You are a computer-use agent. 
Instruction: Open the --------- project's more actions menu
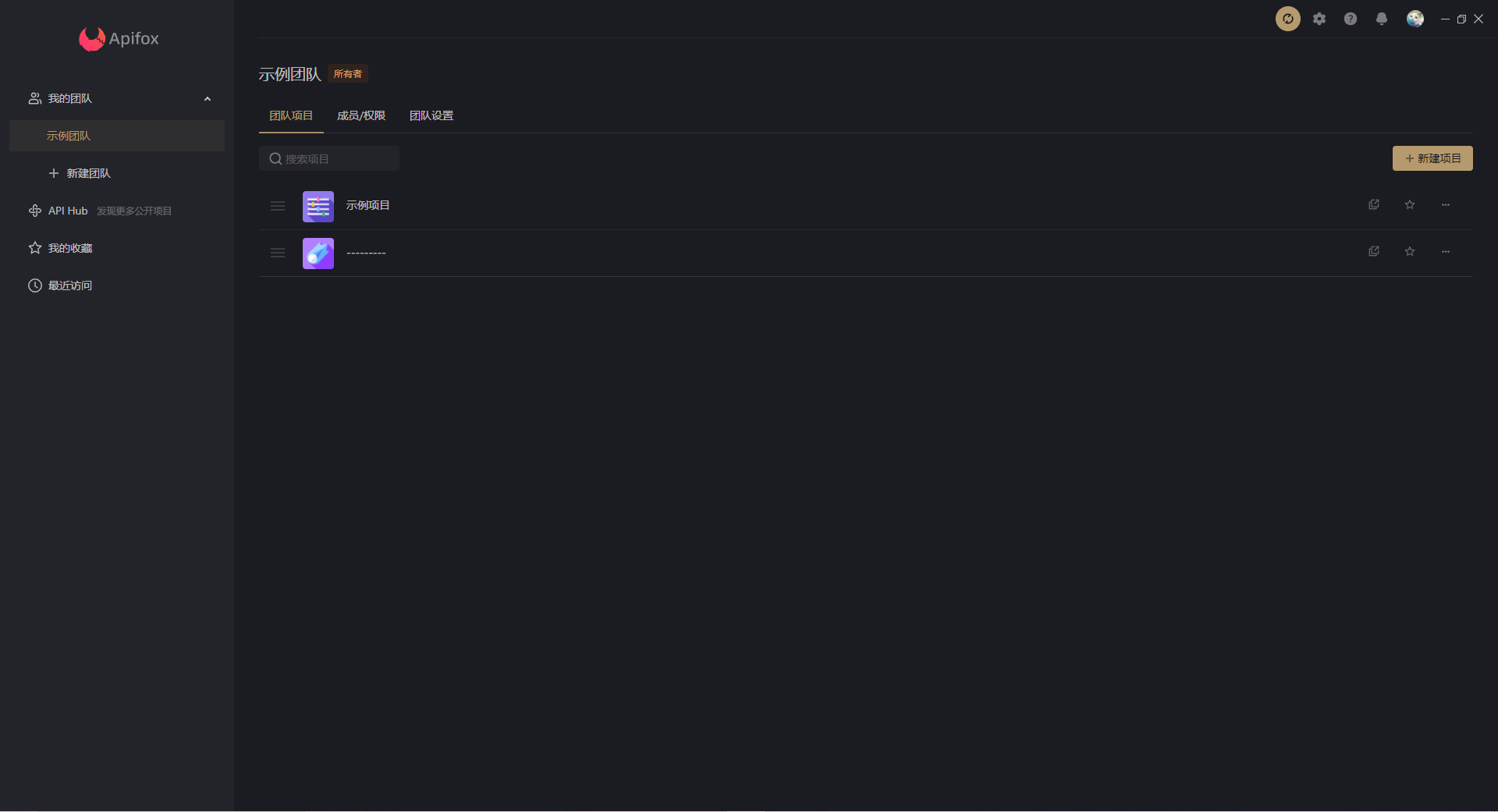click(1445, 251)
